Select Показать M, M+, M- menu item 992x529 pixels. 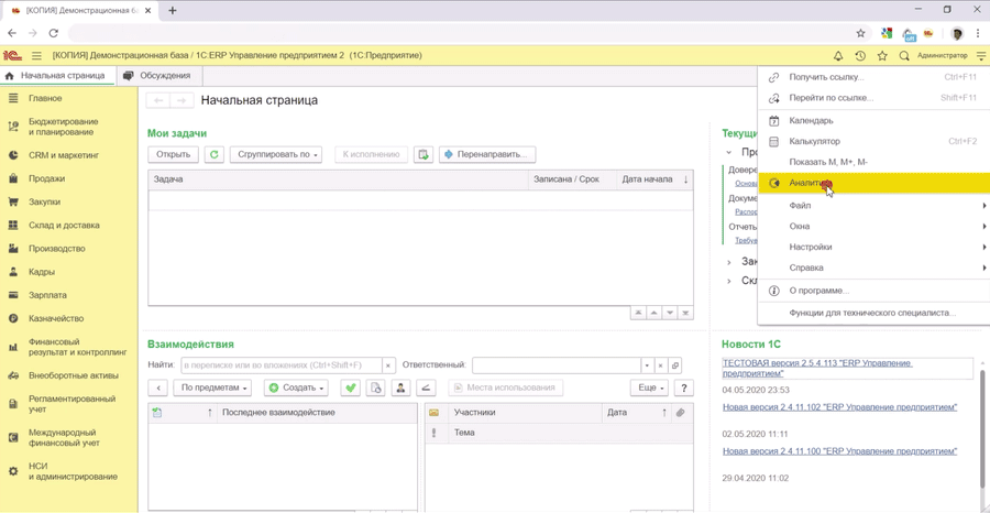click(x=874, y=162)
